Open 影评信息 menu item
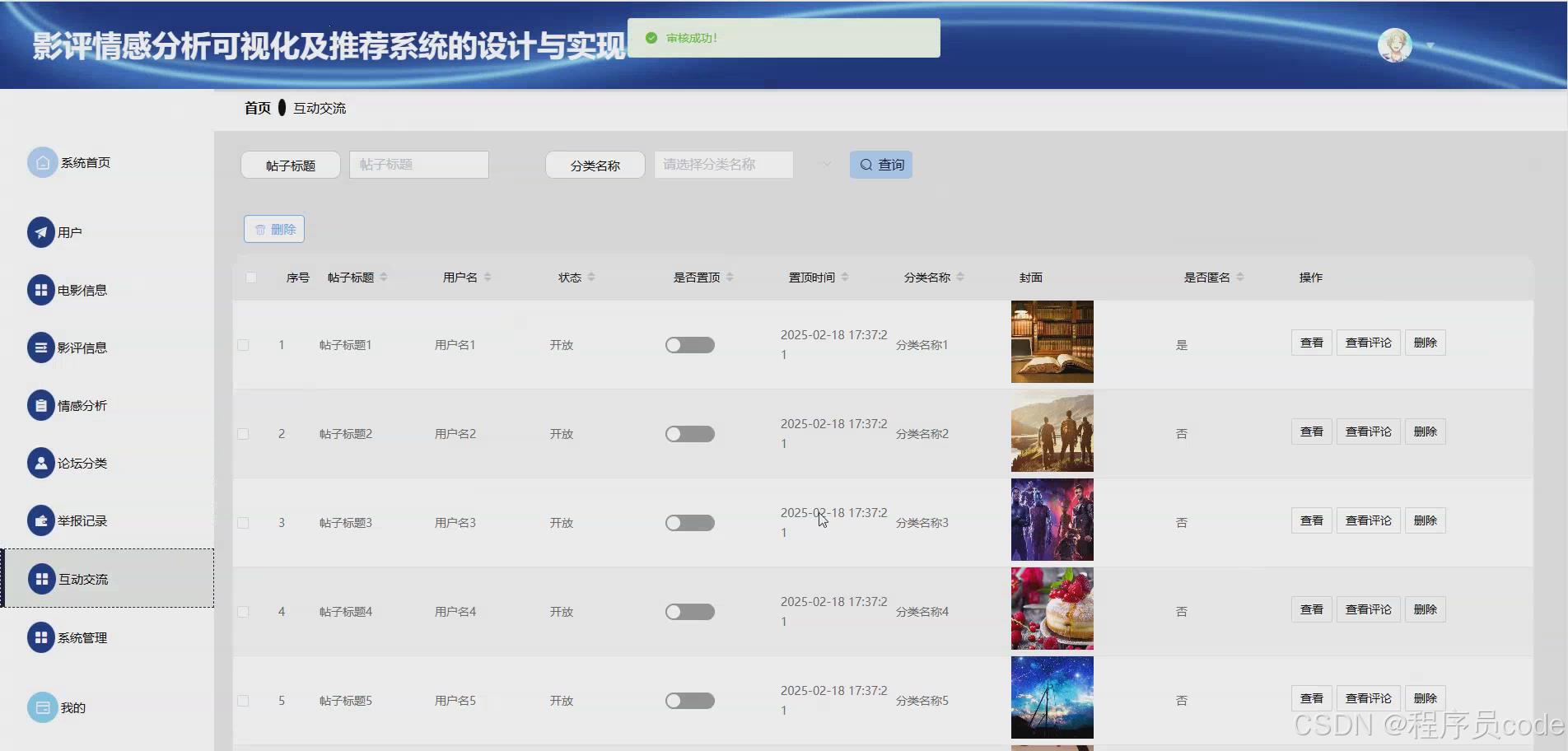 pos(82,348)
